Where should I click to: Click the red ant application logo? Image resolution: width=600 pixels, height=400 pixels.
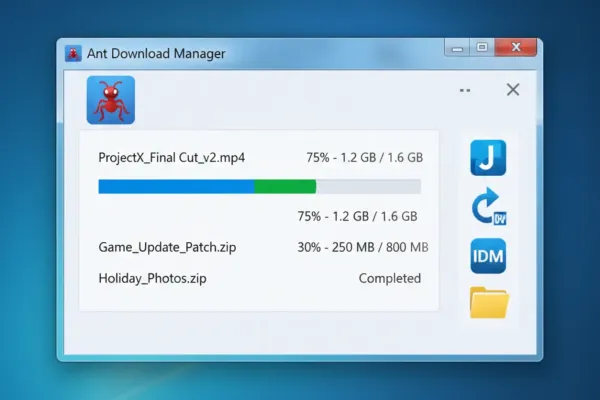(x=111, y=100)
